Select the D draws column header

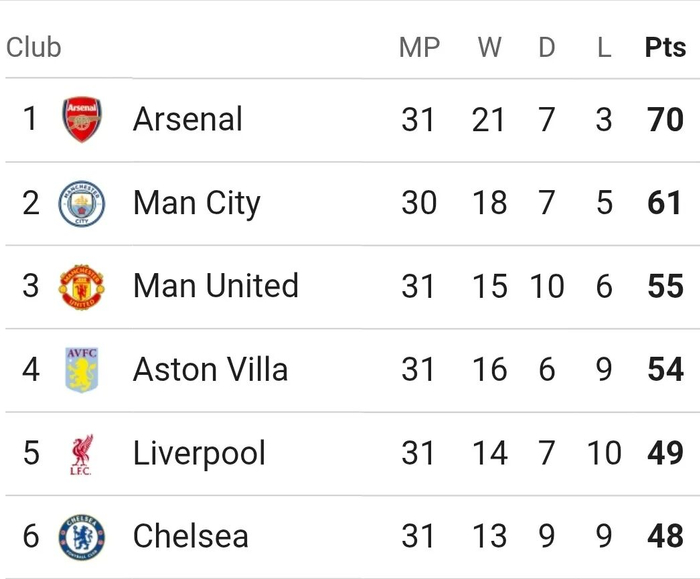tap(546, 48)
